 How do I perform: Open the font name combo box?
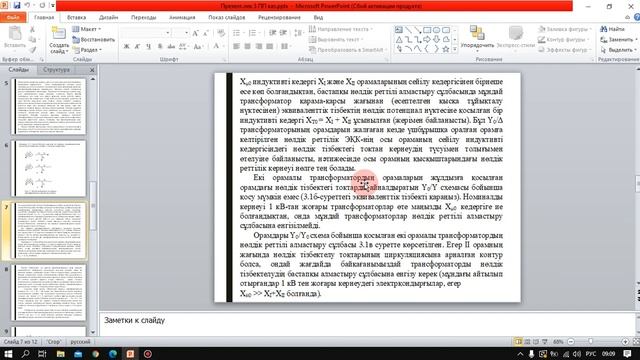pos(145,33)
